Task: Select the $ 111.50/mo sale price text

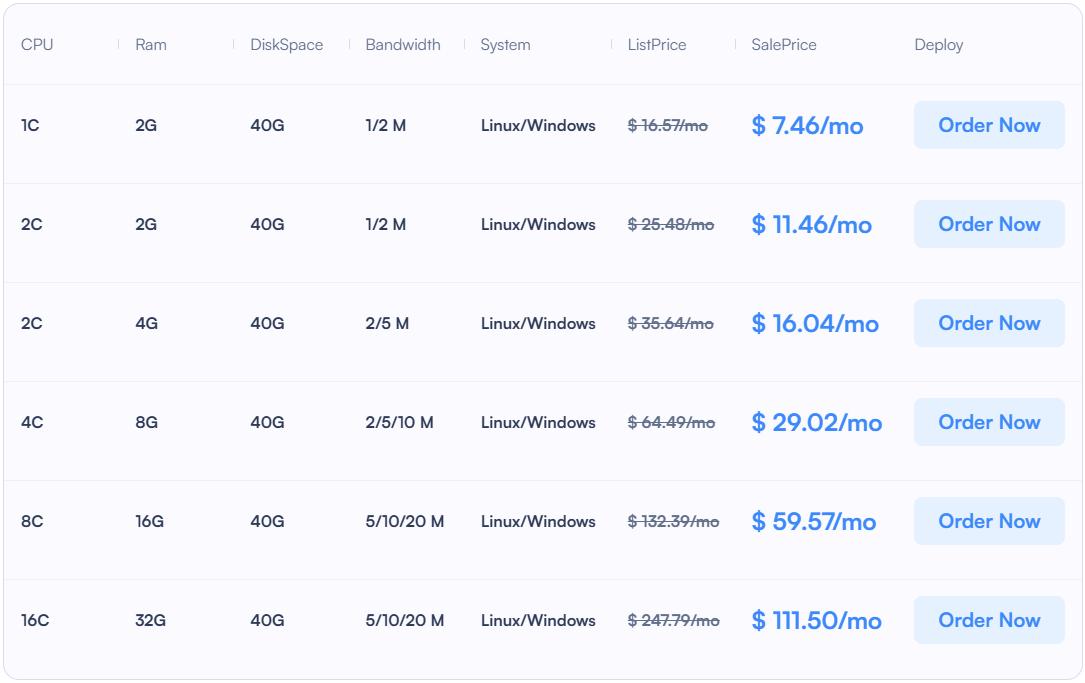Action: (816, 621)
